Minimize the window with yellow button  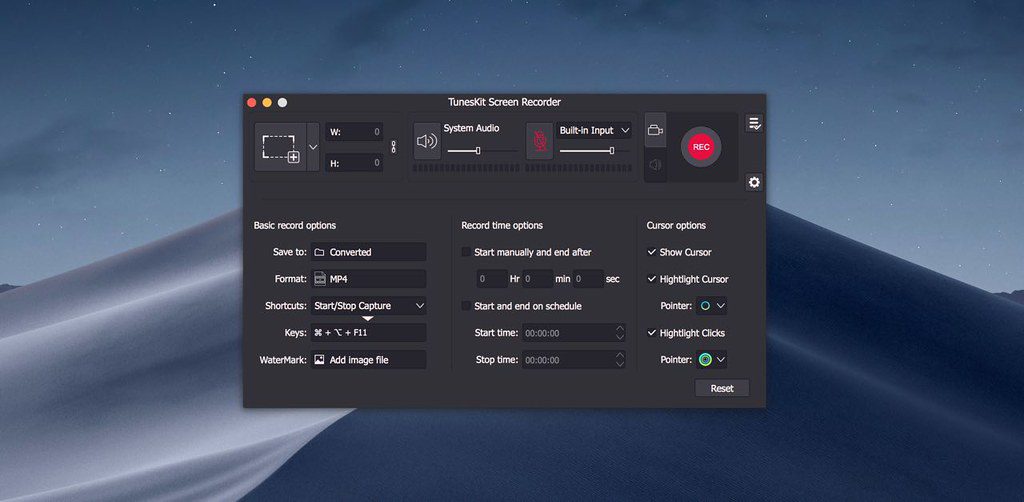(267, 102)
